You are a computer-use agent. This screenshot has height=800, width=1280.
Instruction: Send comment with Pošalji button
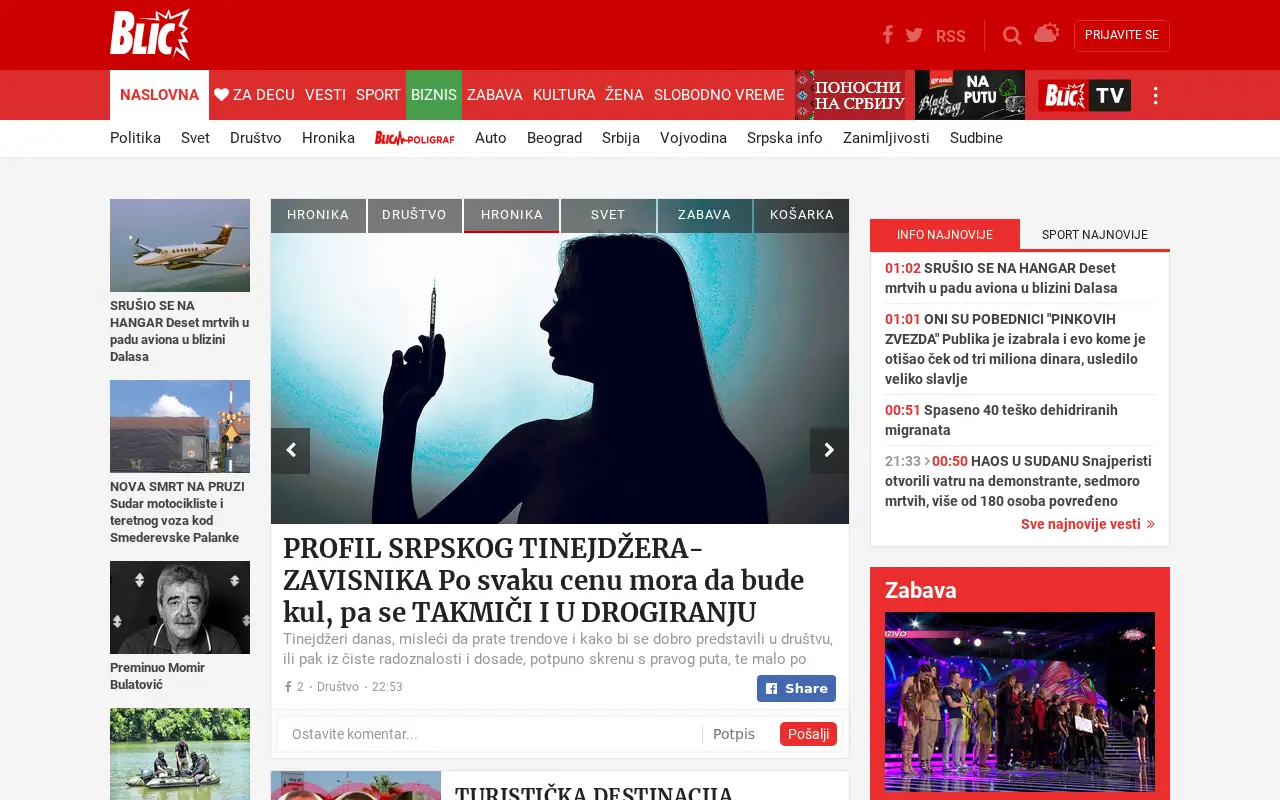click(808, 734)
